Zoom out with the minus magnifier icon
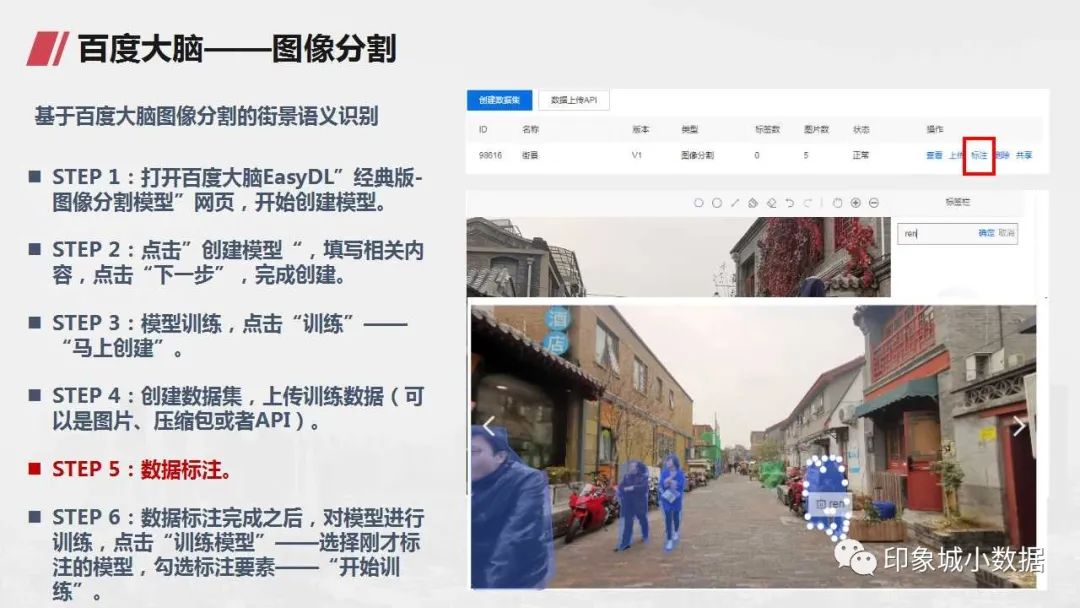 [x=874, y=203]
